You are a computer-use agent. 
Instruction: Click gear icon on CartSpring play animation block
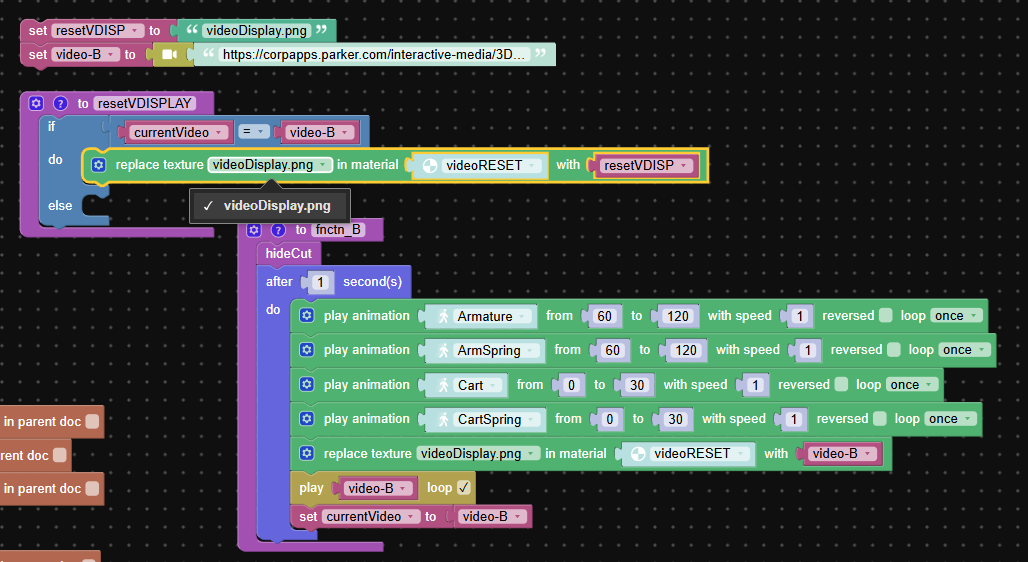pos(306,418)
